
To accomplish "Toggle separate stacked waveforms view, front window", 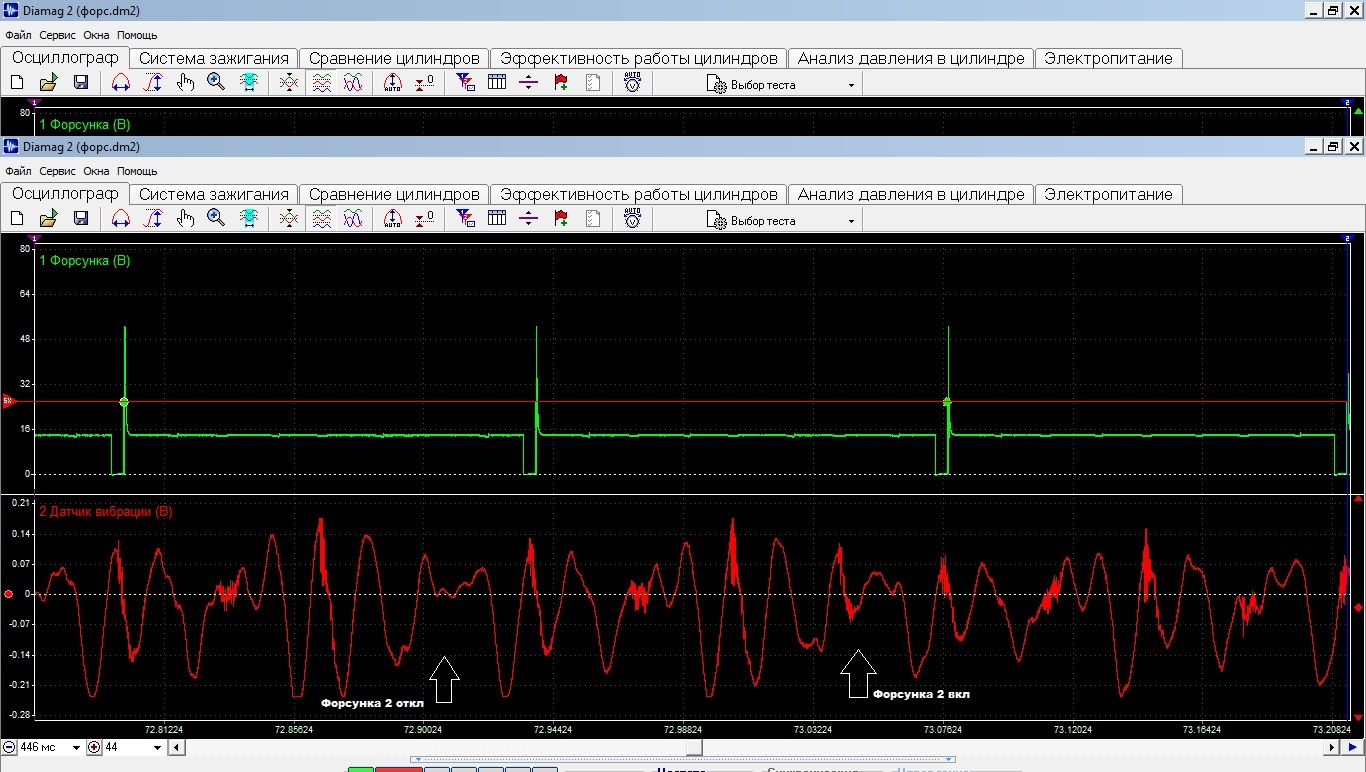I will pos(321,219).
